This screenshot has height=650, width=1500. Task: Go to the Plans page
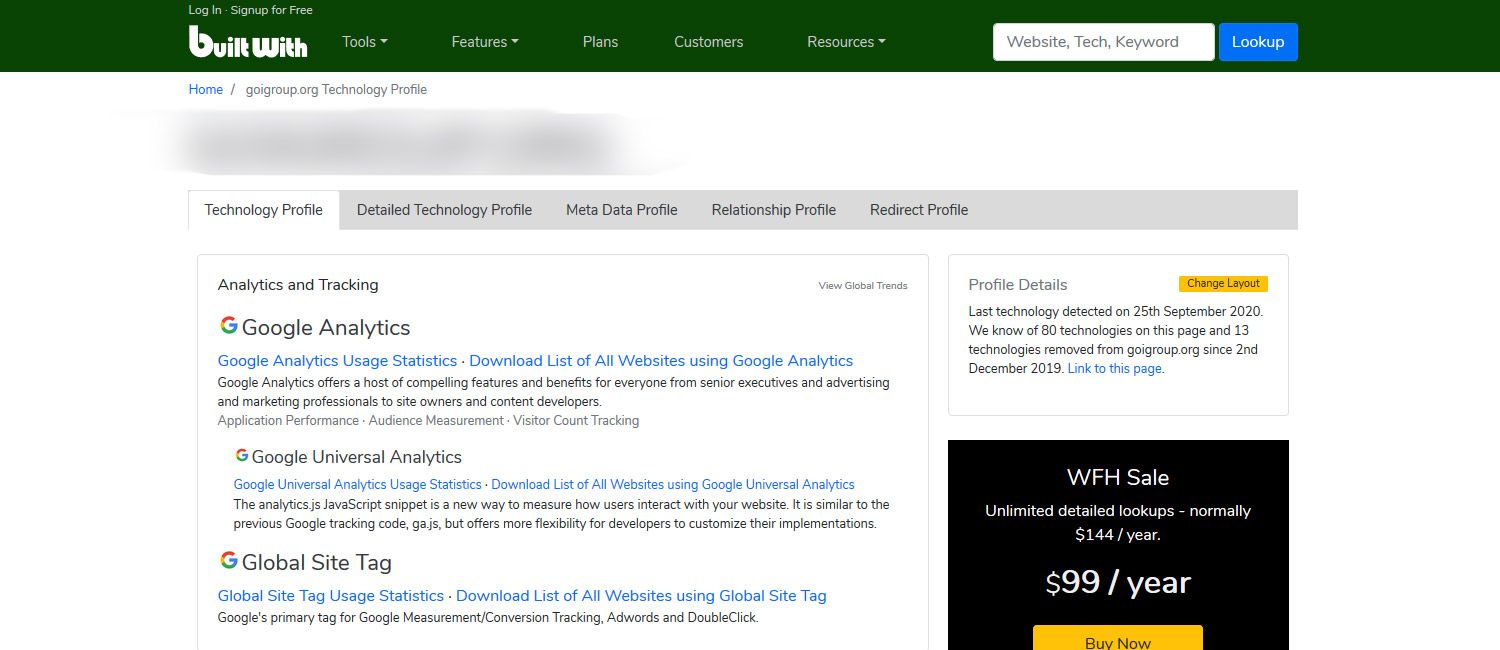point(600,42)
